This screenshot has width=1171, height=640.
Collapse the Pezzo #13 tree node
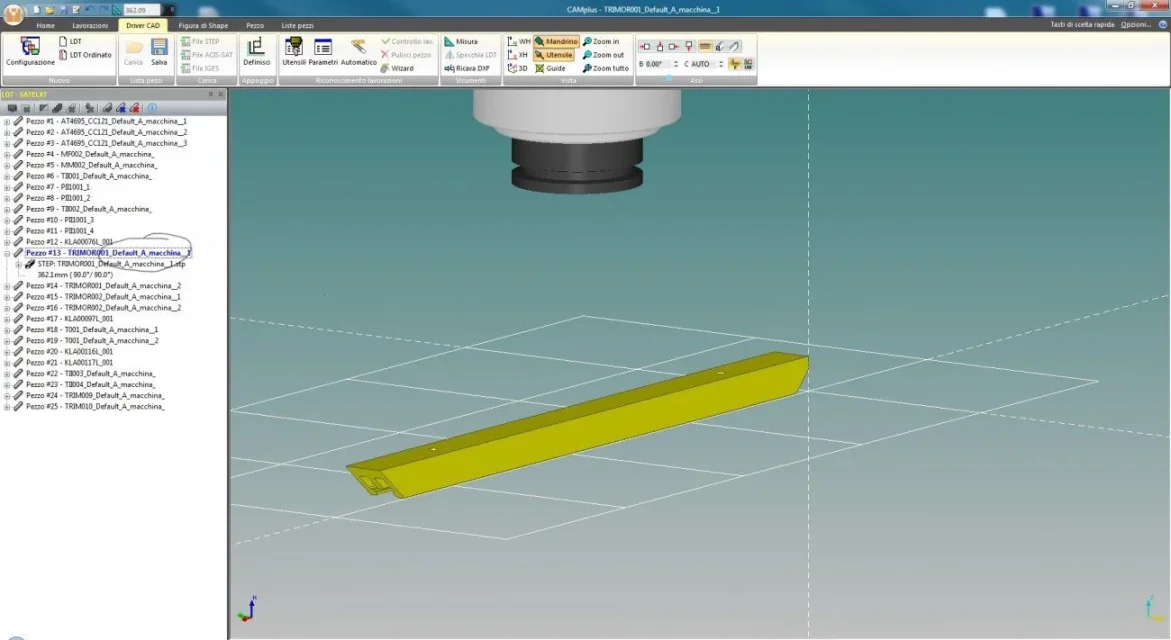(x=7, y=253)
